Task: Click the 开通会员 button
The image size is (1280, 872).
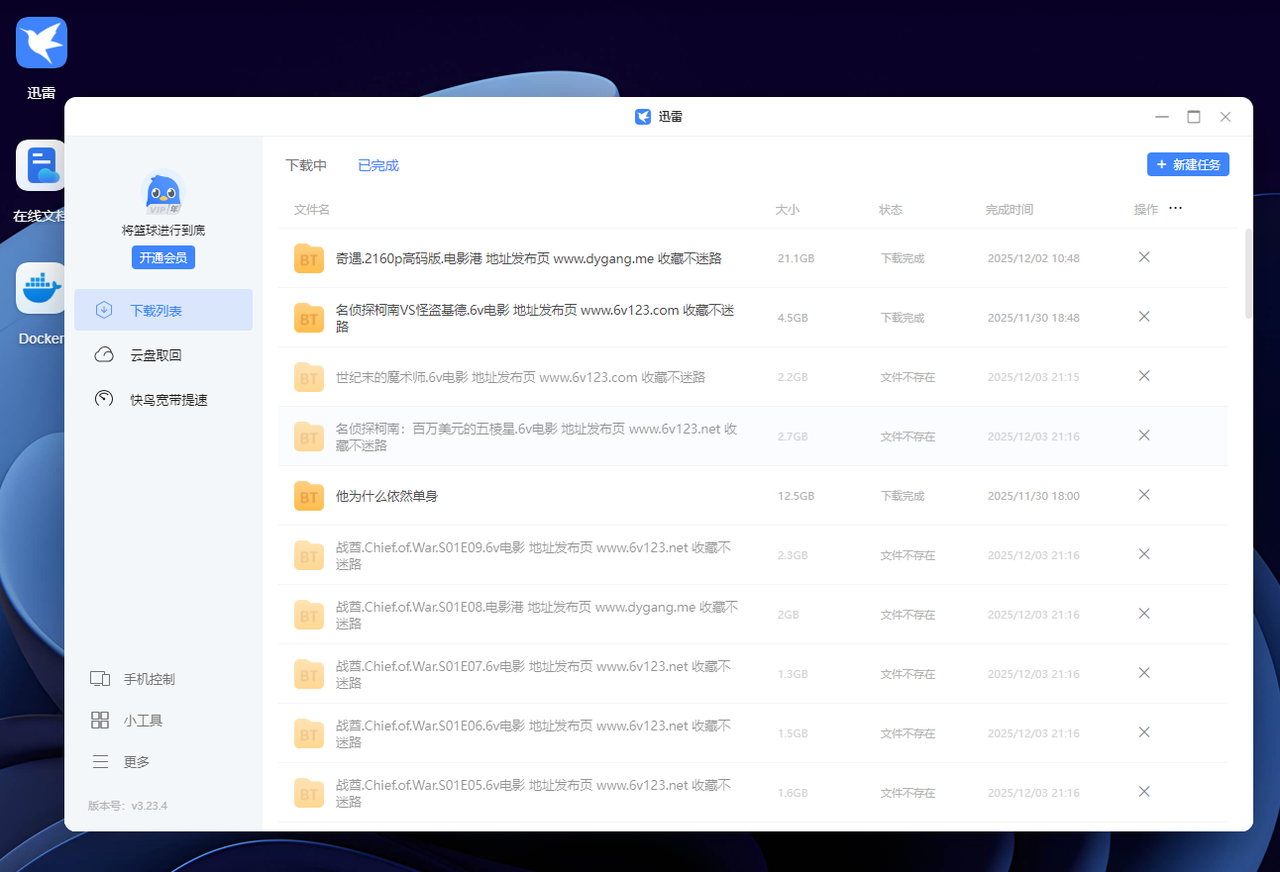Action: tap(163, 257)
